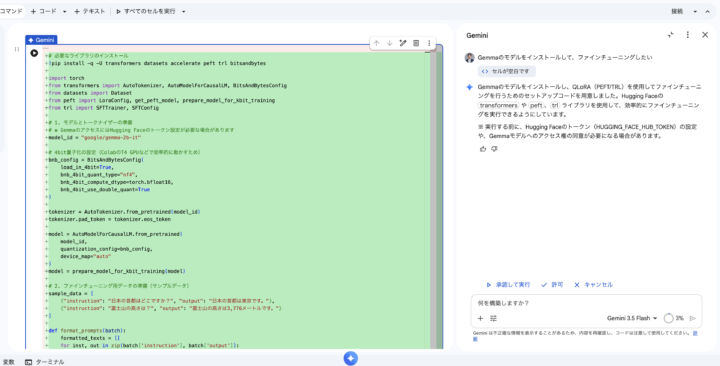Click すべてのセルを実行 to run all cells
The image size is (720, 366).
[x=146, y=11]
